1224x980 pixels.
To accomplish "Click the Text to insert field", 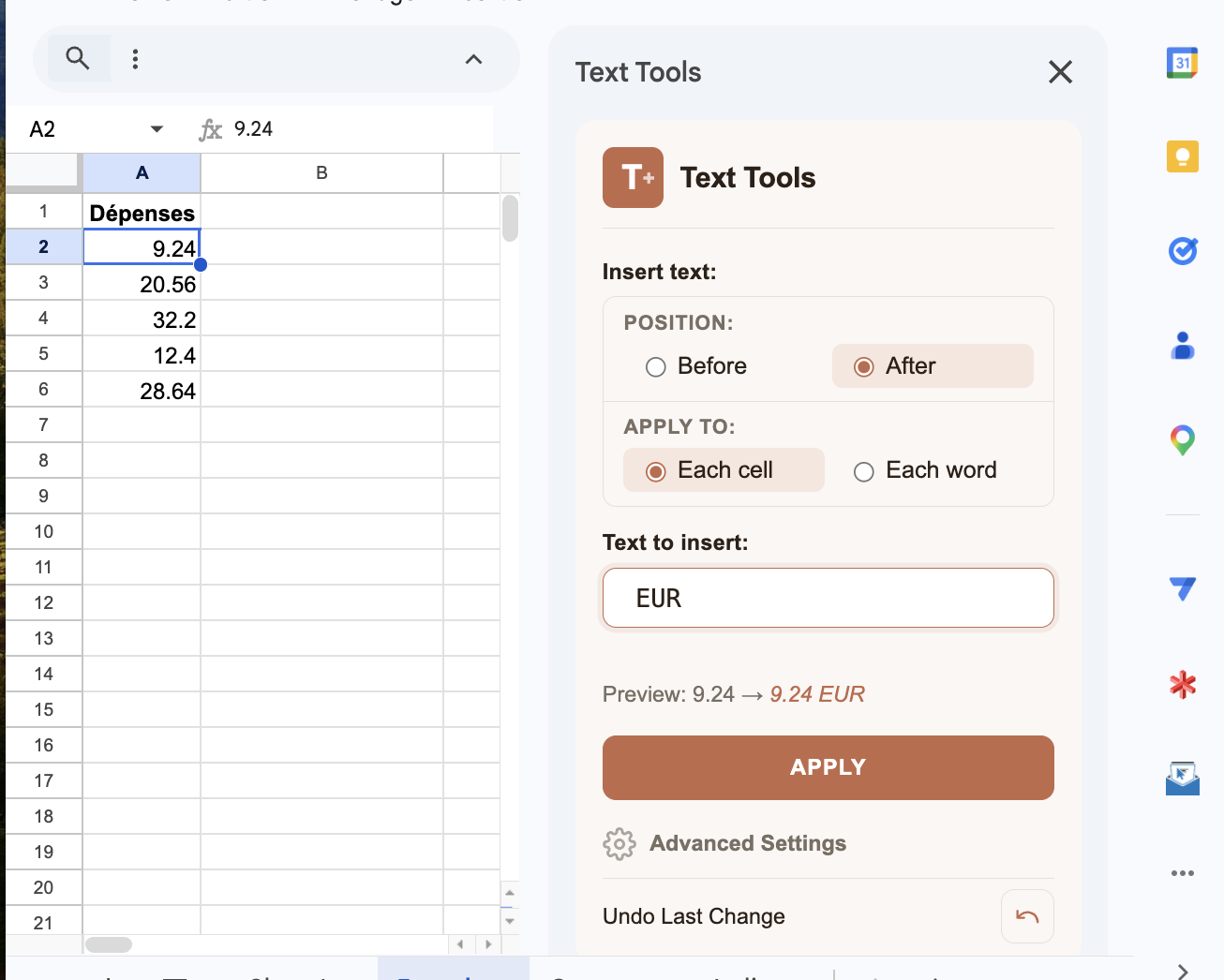I will coord(828,597).
